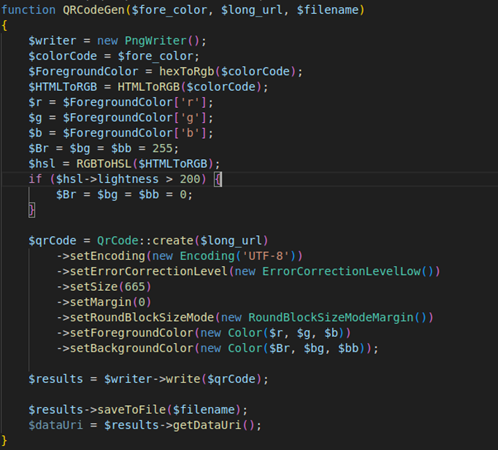The image size is (498, 450).
Task: Click setBackgroundColor method call
Action: click(x=132, y=348)
